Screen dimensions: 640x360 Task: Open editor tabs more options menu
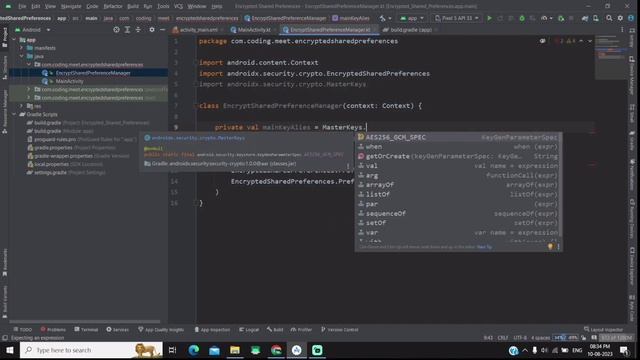[x=622, y=30]
